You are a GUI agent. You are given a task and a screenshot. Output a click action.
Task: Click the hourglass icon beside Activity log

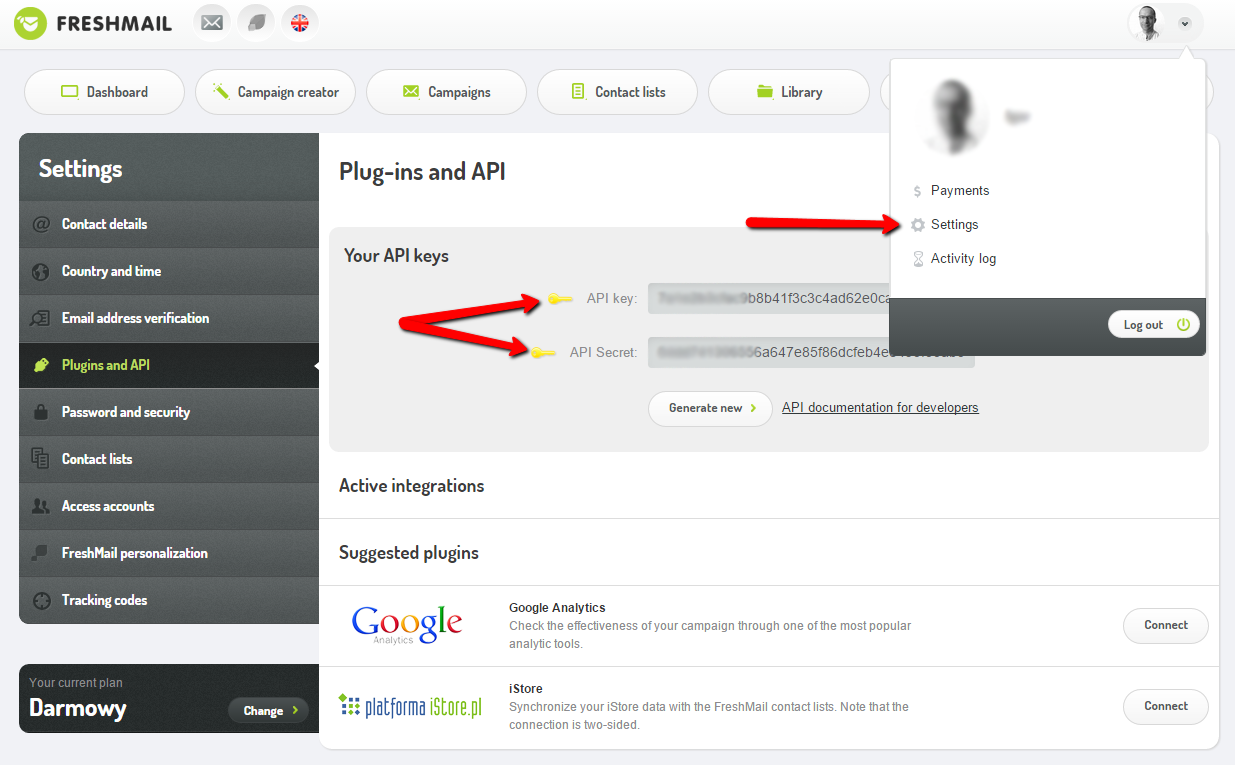pos(917,259)
